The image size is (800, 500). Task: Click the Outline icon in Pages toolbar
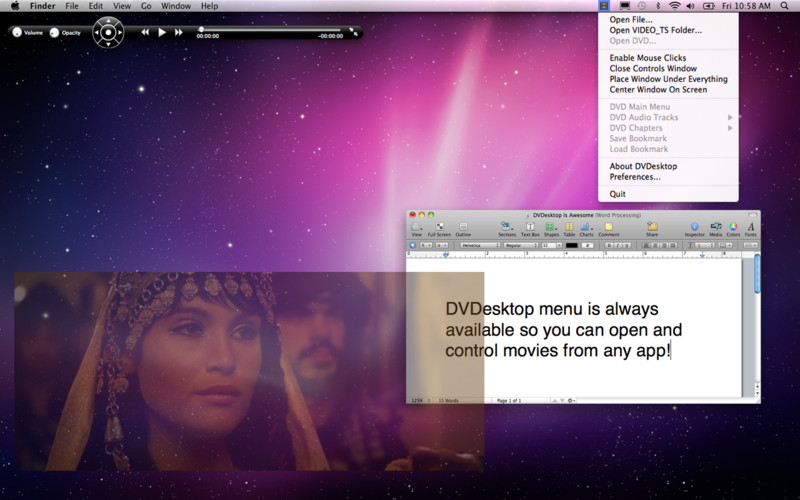click(x=463, y=229)
